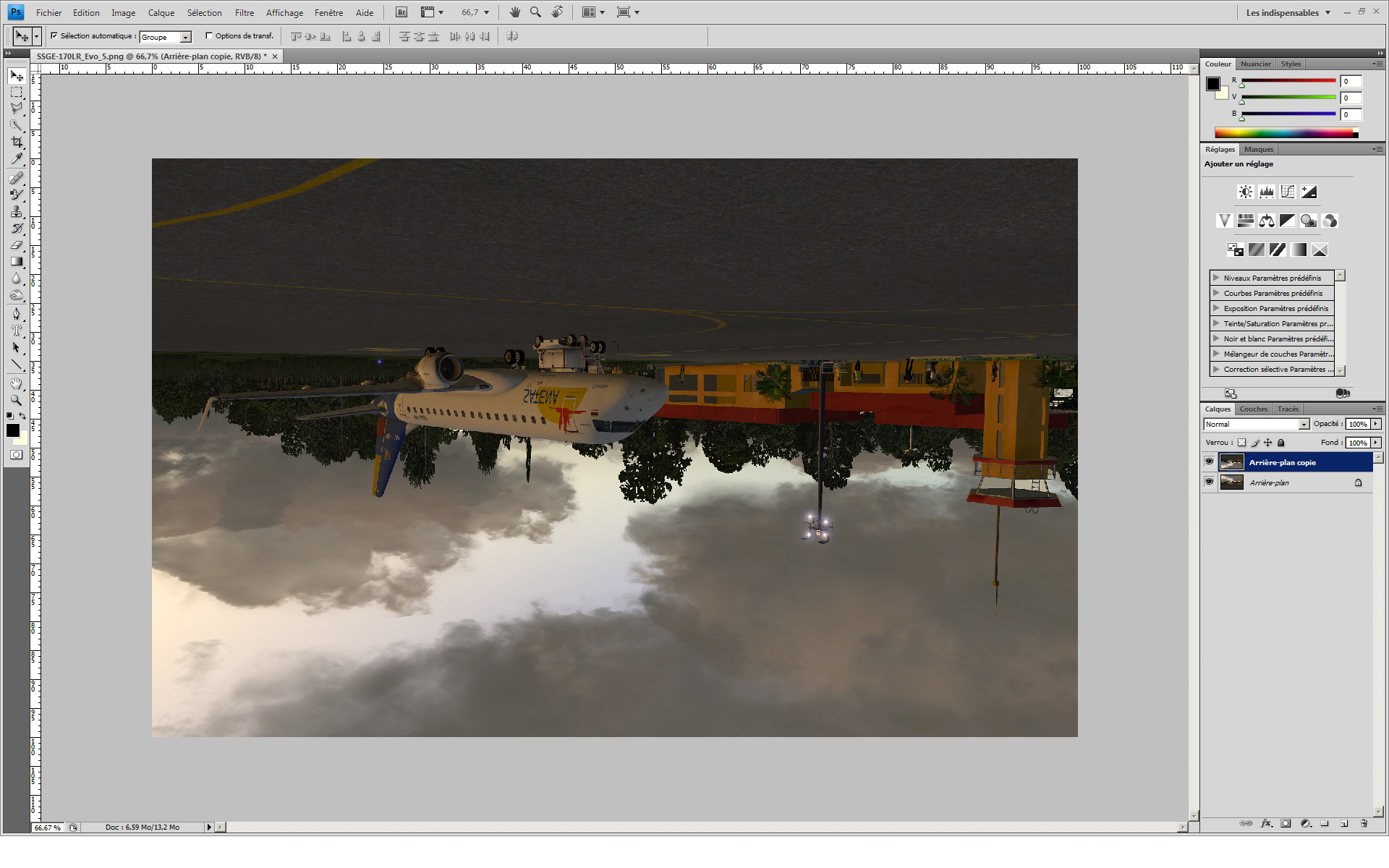The image size is (1389, 868).
Task: Switch to the Couches tab
Action: coord(1253,409)
